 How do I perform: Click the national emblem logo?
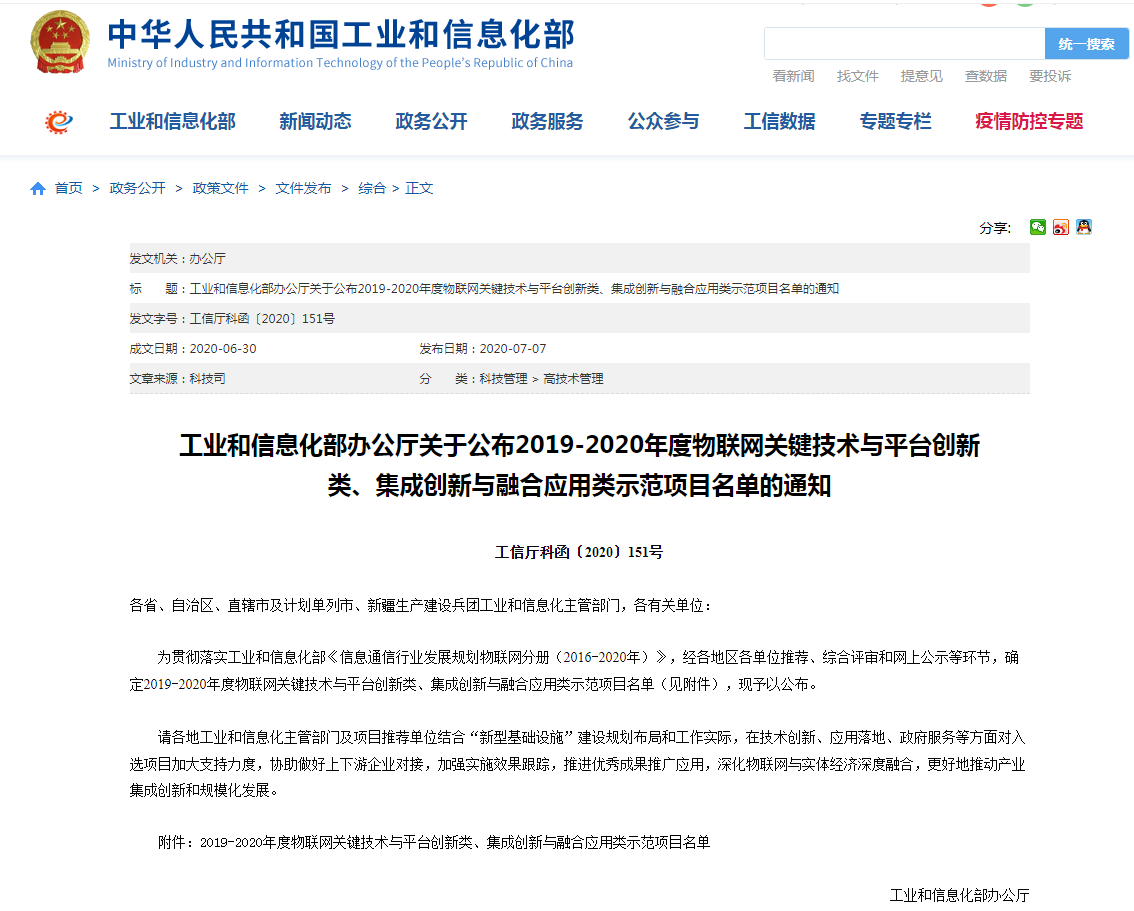click(x=60, y=43)
